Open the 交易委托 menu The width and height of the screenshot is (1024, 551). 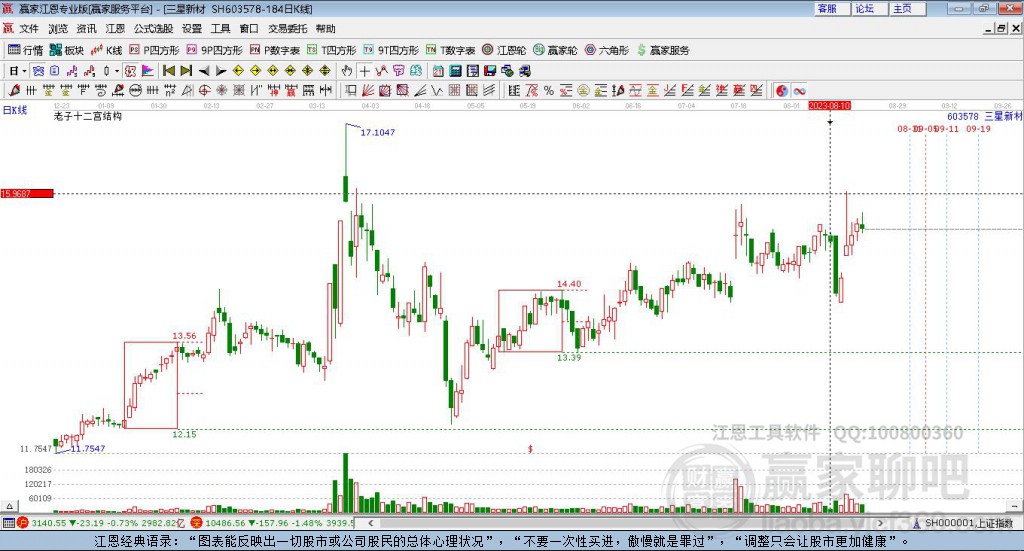pos(287,29)
